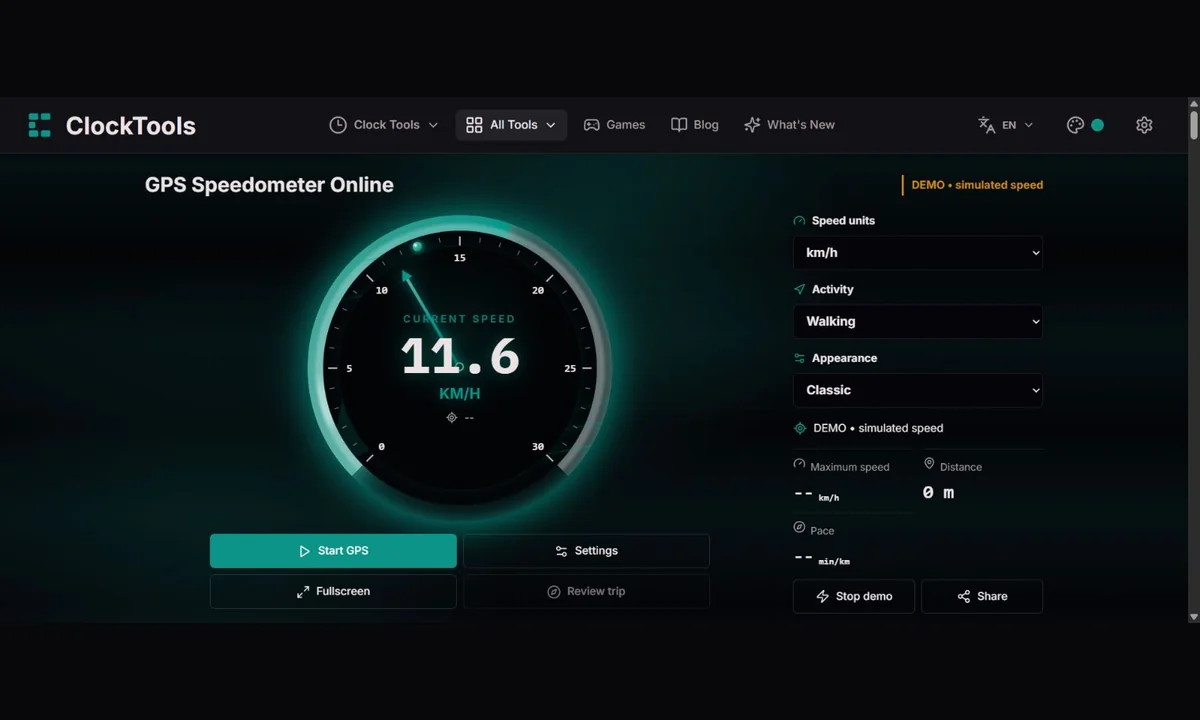Click the ClockTools grid logo icon
1200x720 pixels.
coord(40,125)
